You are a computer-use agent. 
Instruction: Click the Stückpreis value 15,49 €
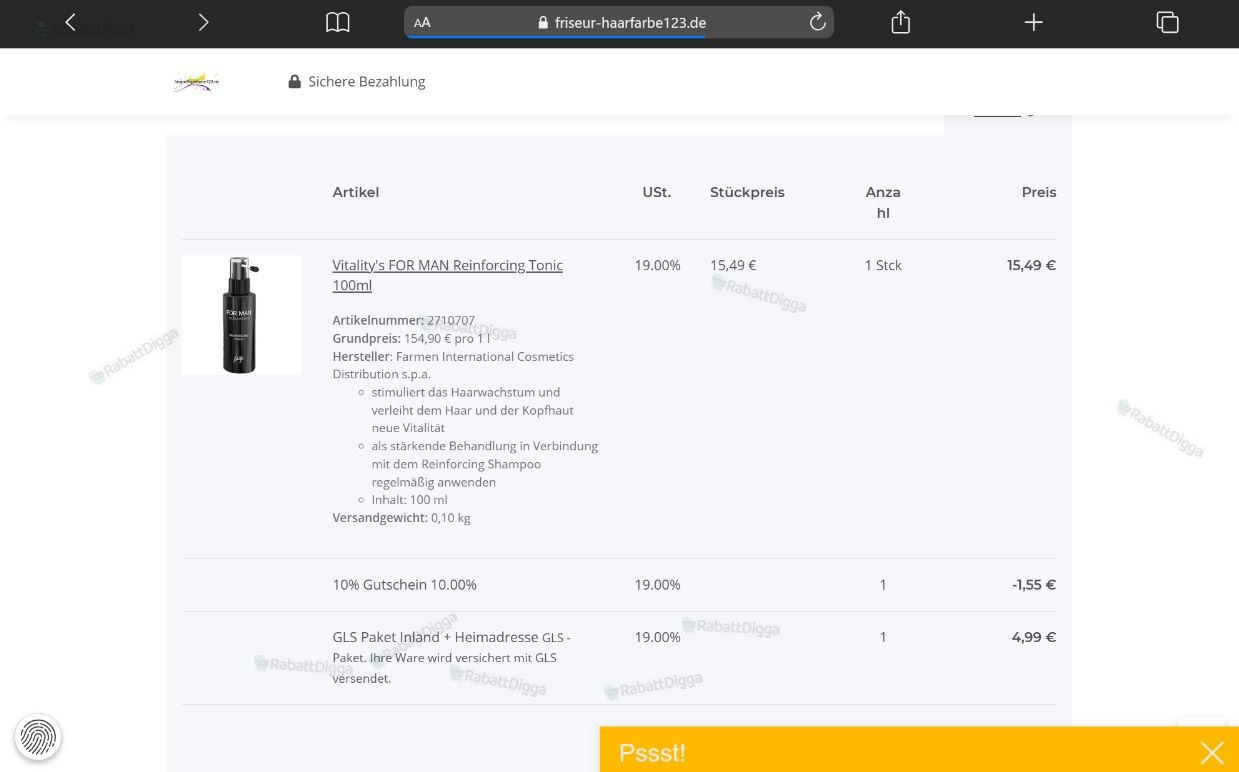pyautogui.click(x=733, y=265)
